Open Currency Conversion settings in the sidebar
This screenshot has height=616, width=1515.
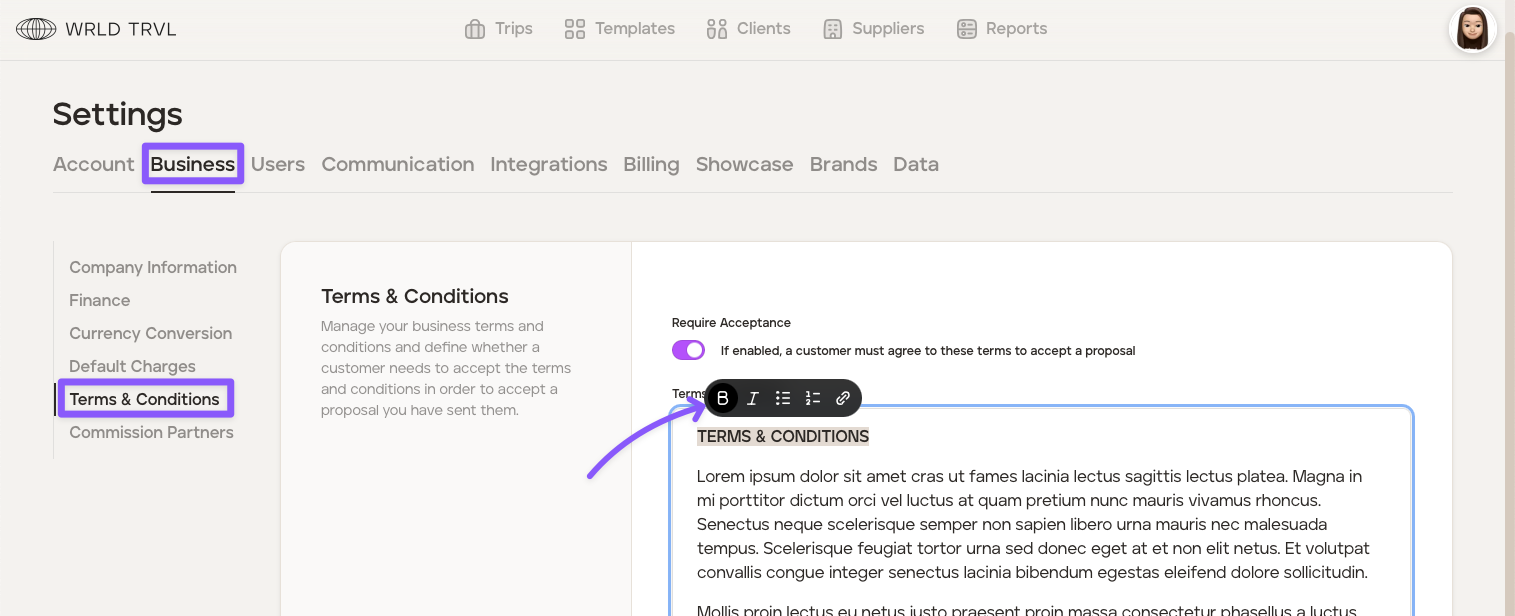[150, 333]
